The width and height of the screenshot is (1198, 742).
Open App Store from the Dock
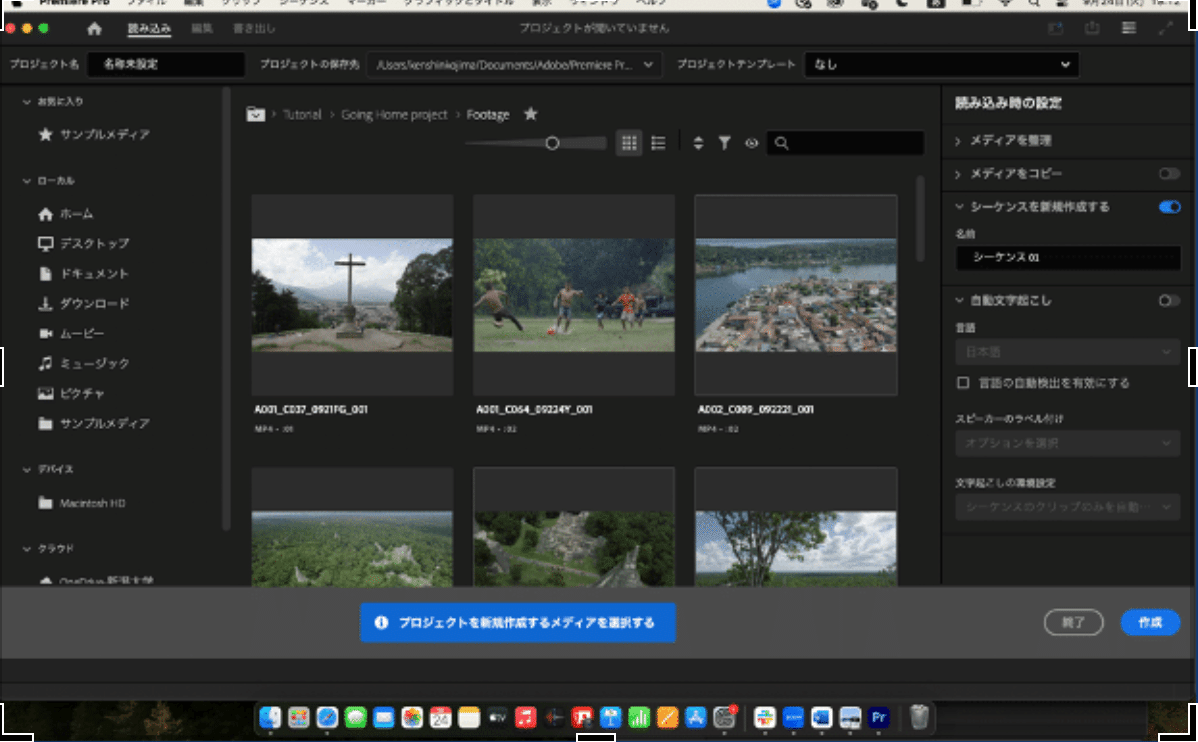[x=695, y=718]
